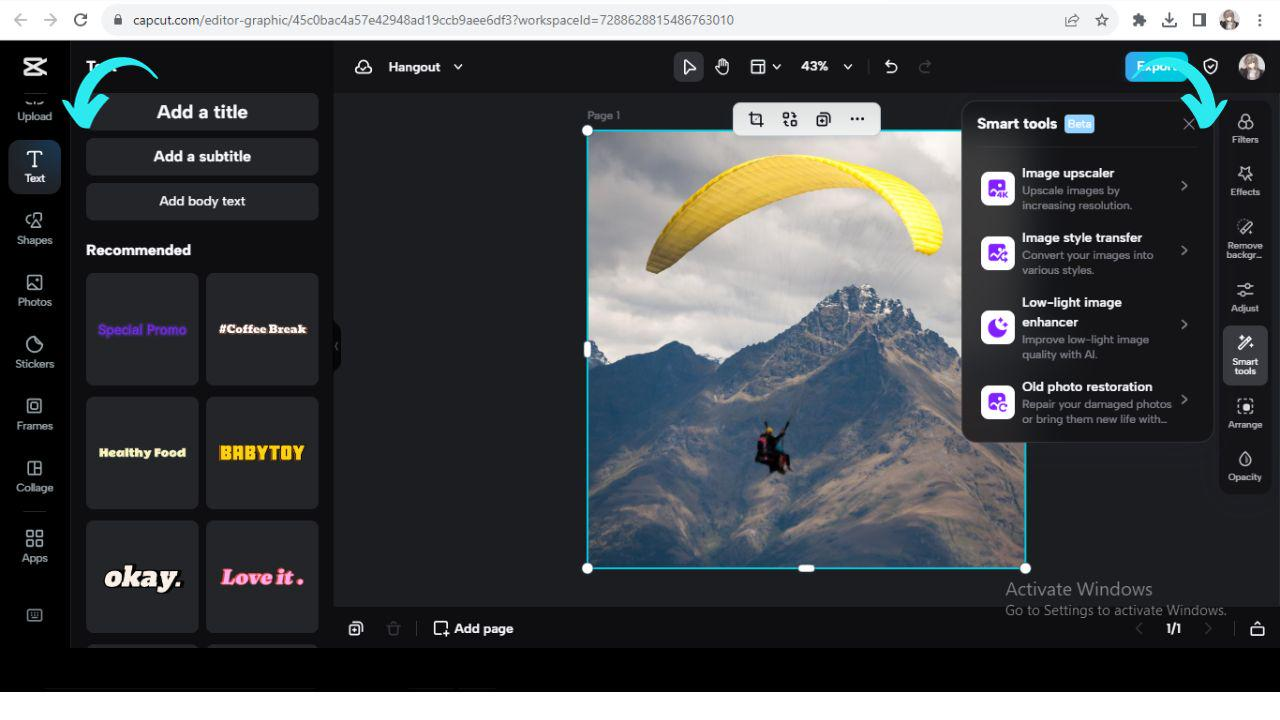Open the Upload panel
Image resolution: width=1280 pixels, height=720 pixels.
35,109
